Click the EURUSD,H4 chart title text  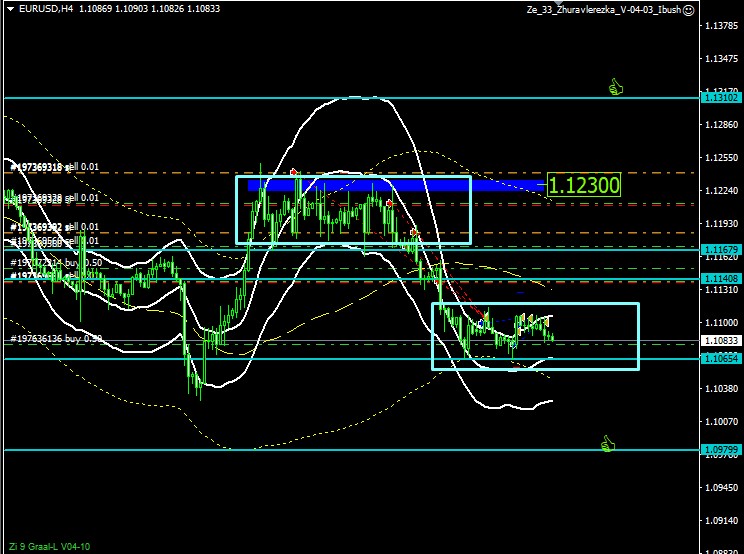point(38,8)
